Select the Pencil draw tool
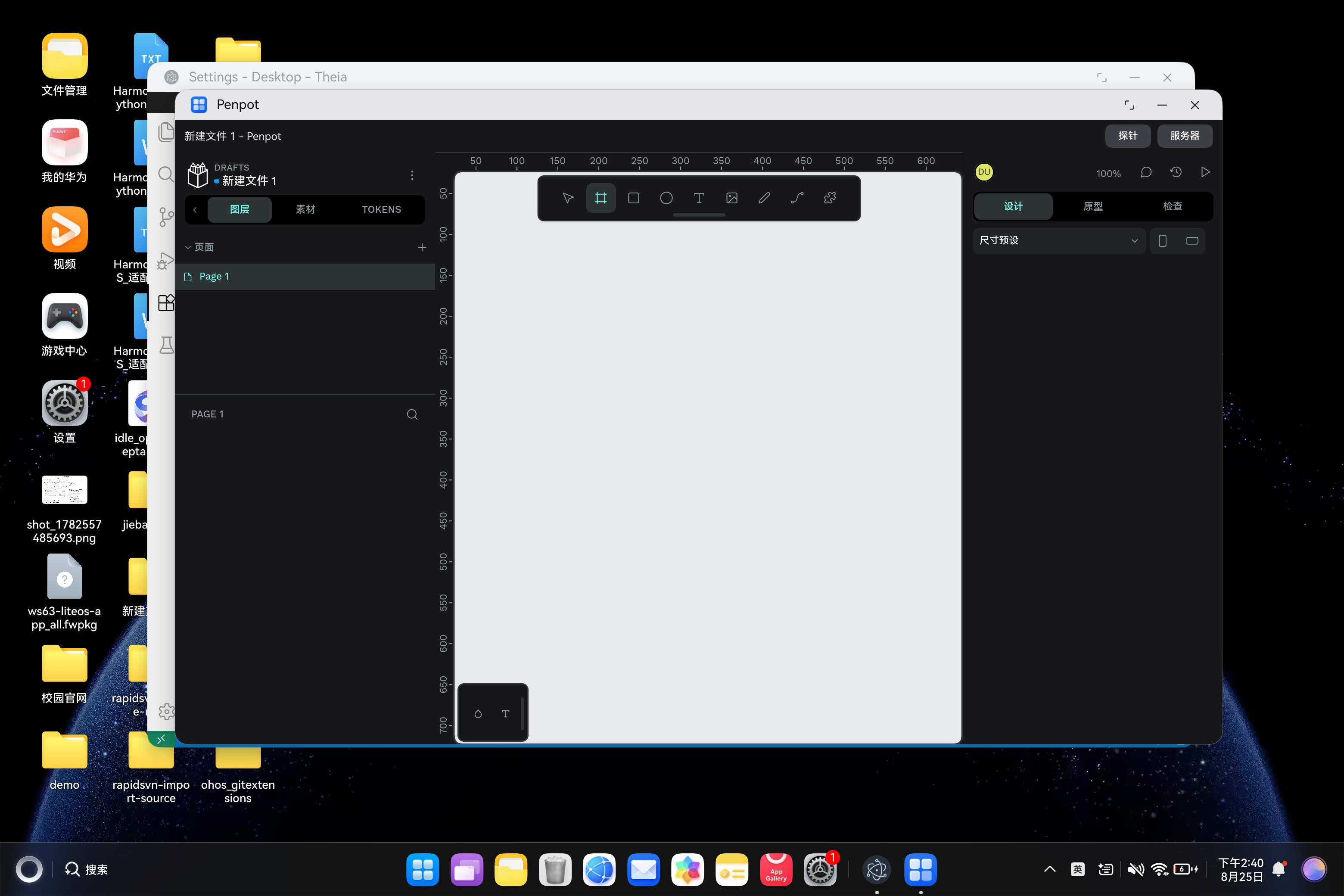Screen dimensions: 1344x896 pyautogui.click(x=764, y=198)
